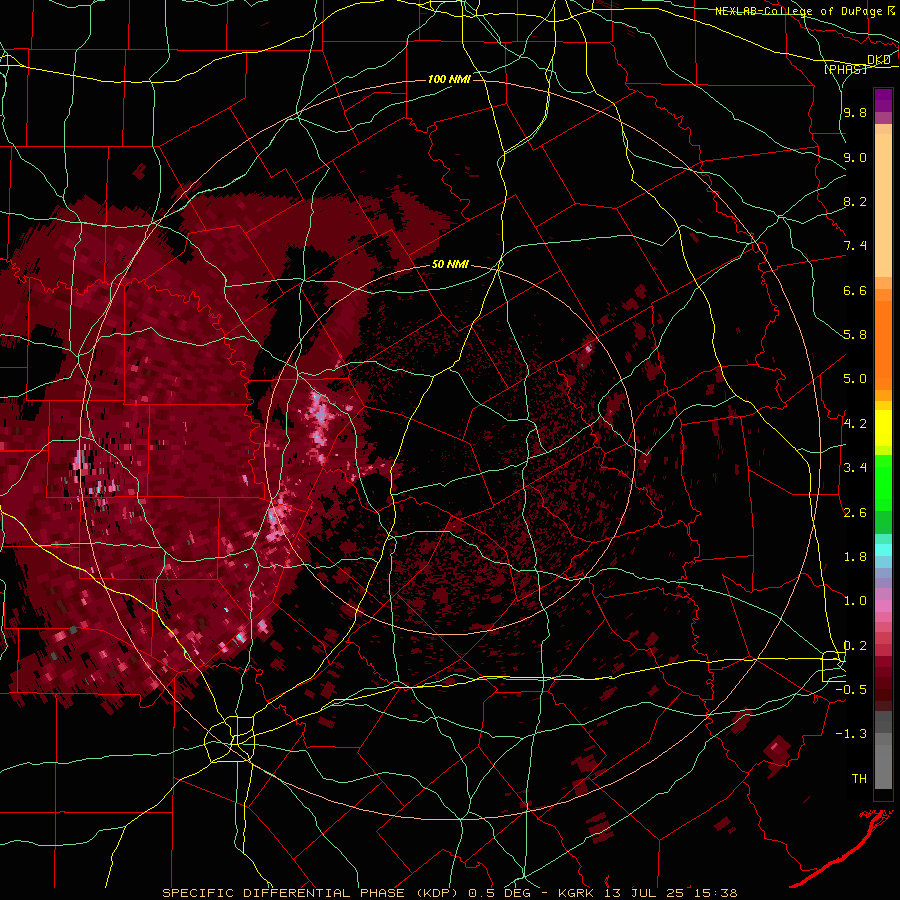
Task: Click the 1.0 value on color scale
Action: click(x=855, y=601)
